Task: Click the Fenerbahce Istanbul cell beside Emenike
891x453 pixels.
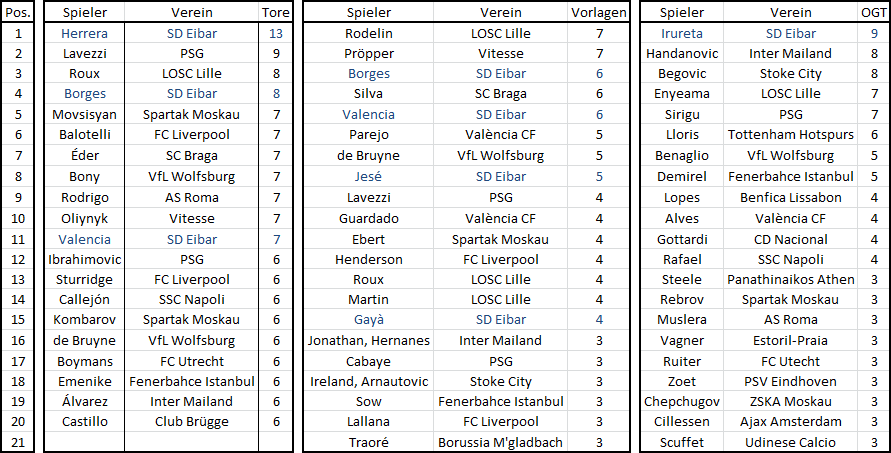Action: 191,381
